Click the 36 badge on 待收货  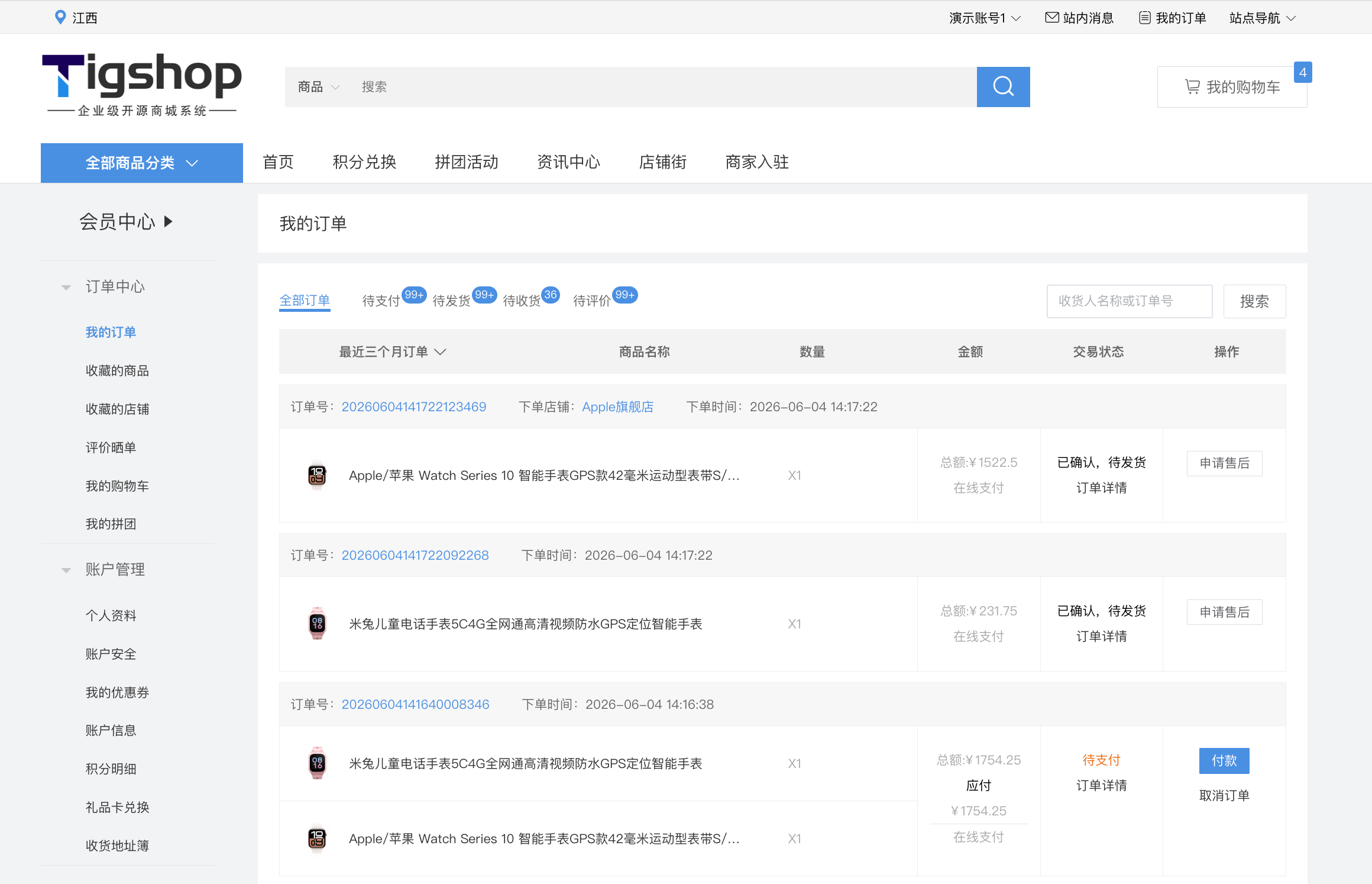[551, 295]
